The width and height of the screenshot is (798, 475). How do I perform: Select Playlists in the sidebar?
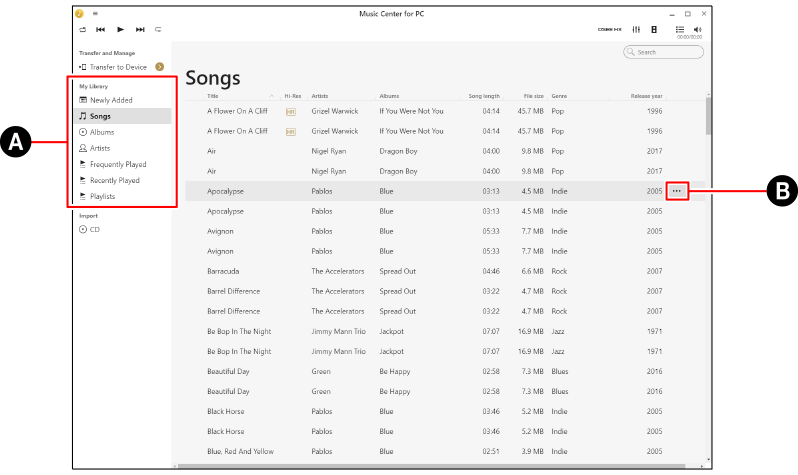102,197
